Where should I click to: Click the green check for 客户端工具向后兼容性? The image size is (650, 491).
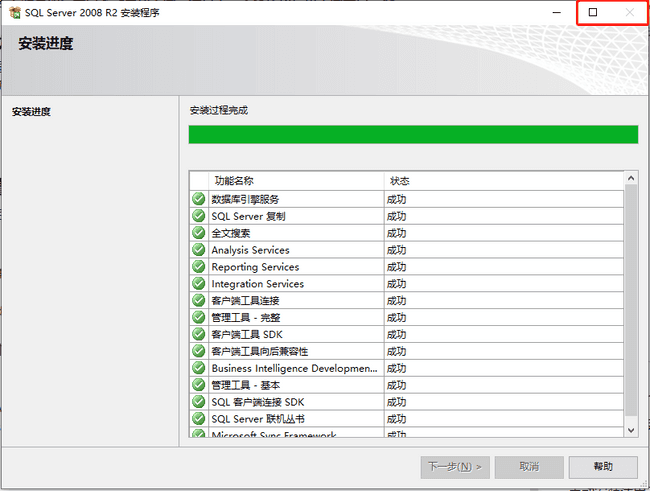click(199, 351)
